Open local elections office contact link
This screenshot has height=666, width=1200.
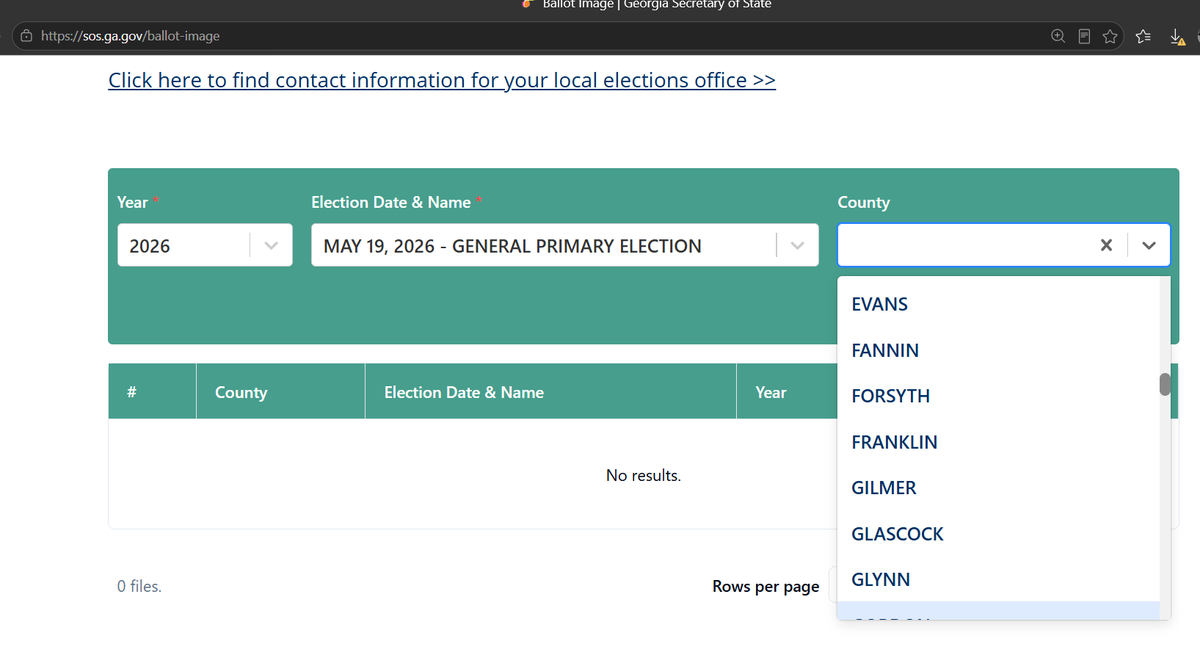coord(442,80)
